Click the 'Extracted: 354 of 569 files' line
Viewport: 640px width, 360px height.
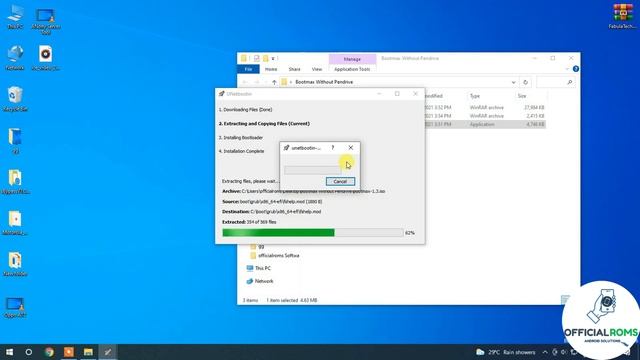coord(249,222)
